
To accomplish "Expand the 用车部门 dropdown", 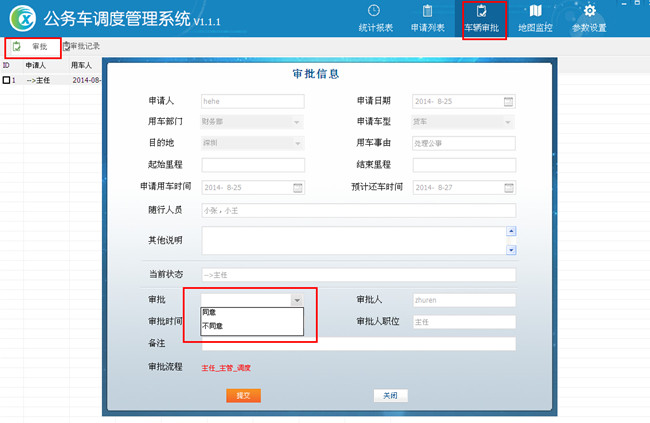I will [297, 122].
